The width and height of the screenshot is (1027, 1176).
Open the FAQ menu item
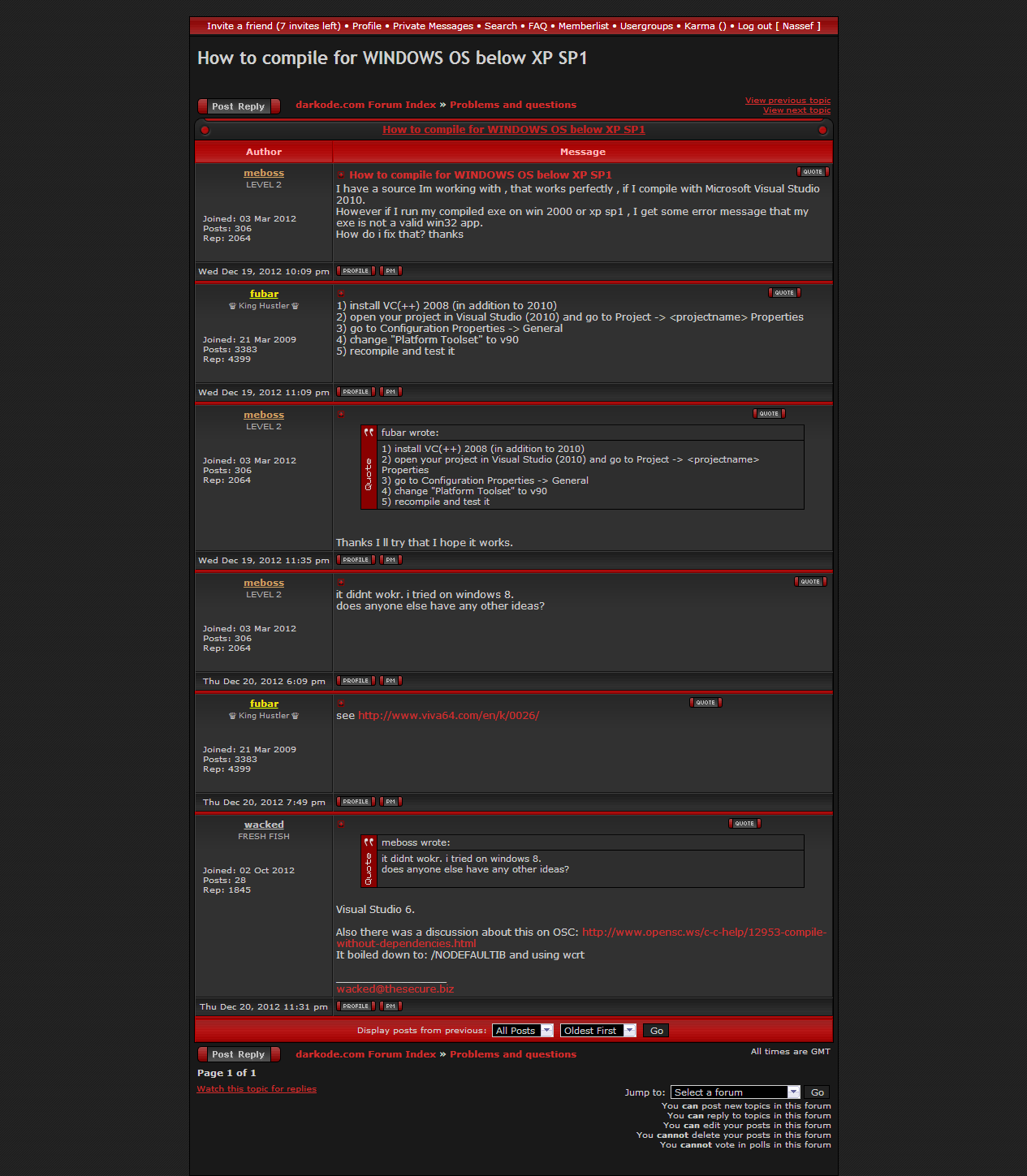pyautogui.click(x=537, y=26)
